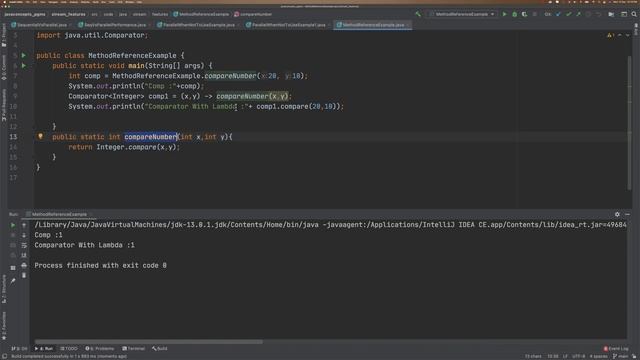Click the git branch main in status bar

tap(621, 356)
